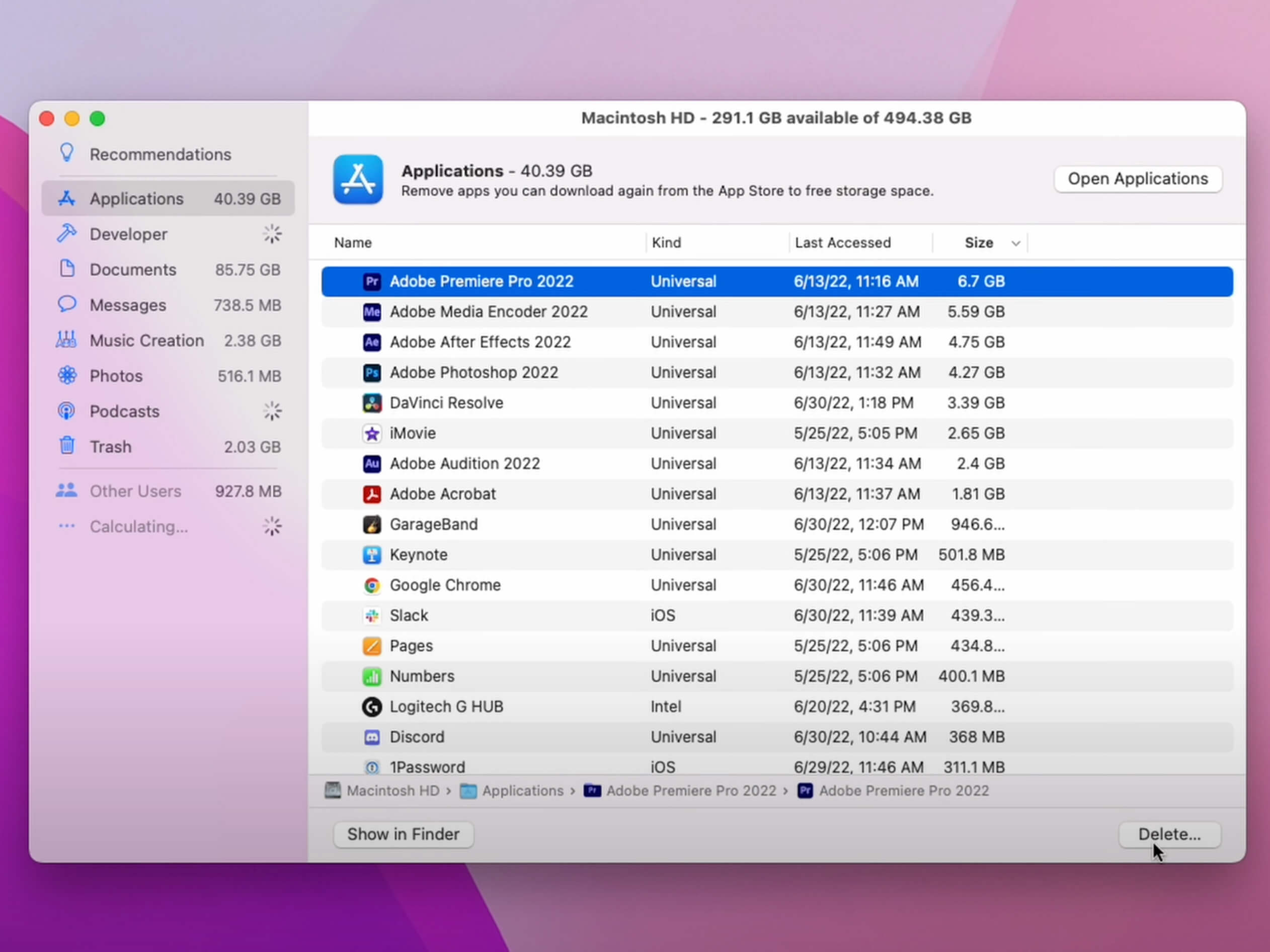Image resolution: width=1270 pixels, height=952 pixels.
Task: Click the Adobe Audition 2022 icon
Action: click(372, 464)
